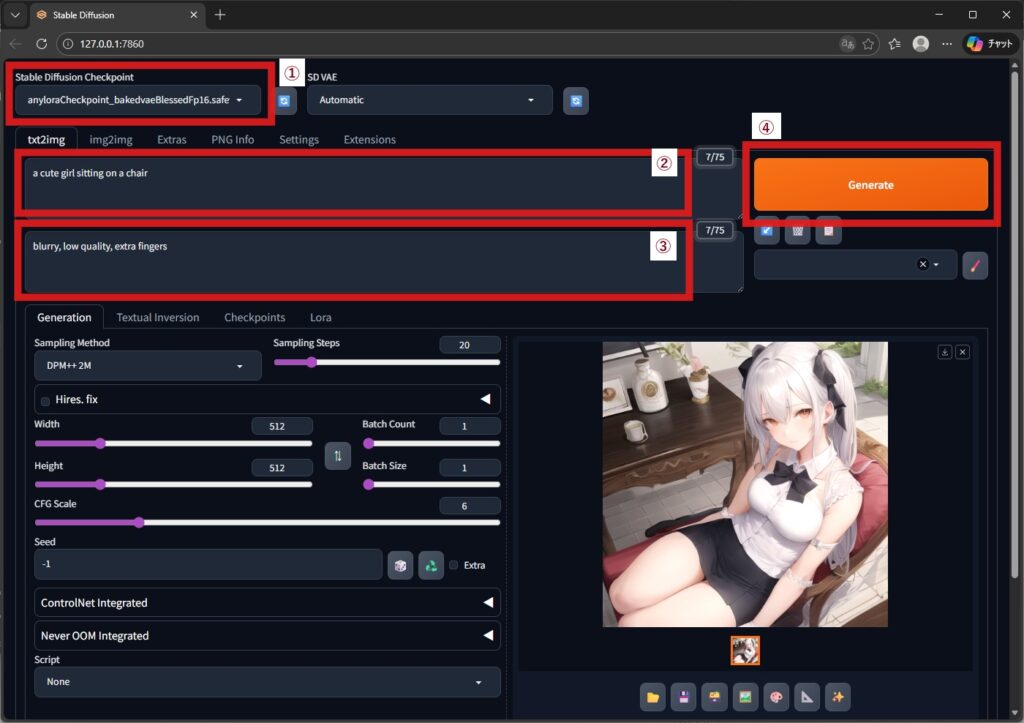Enable the Hires. fix checkbox

tap(45, 401)
